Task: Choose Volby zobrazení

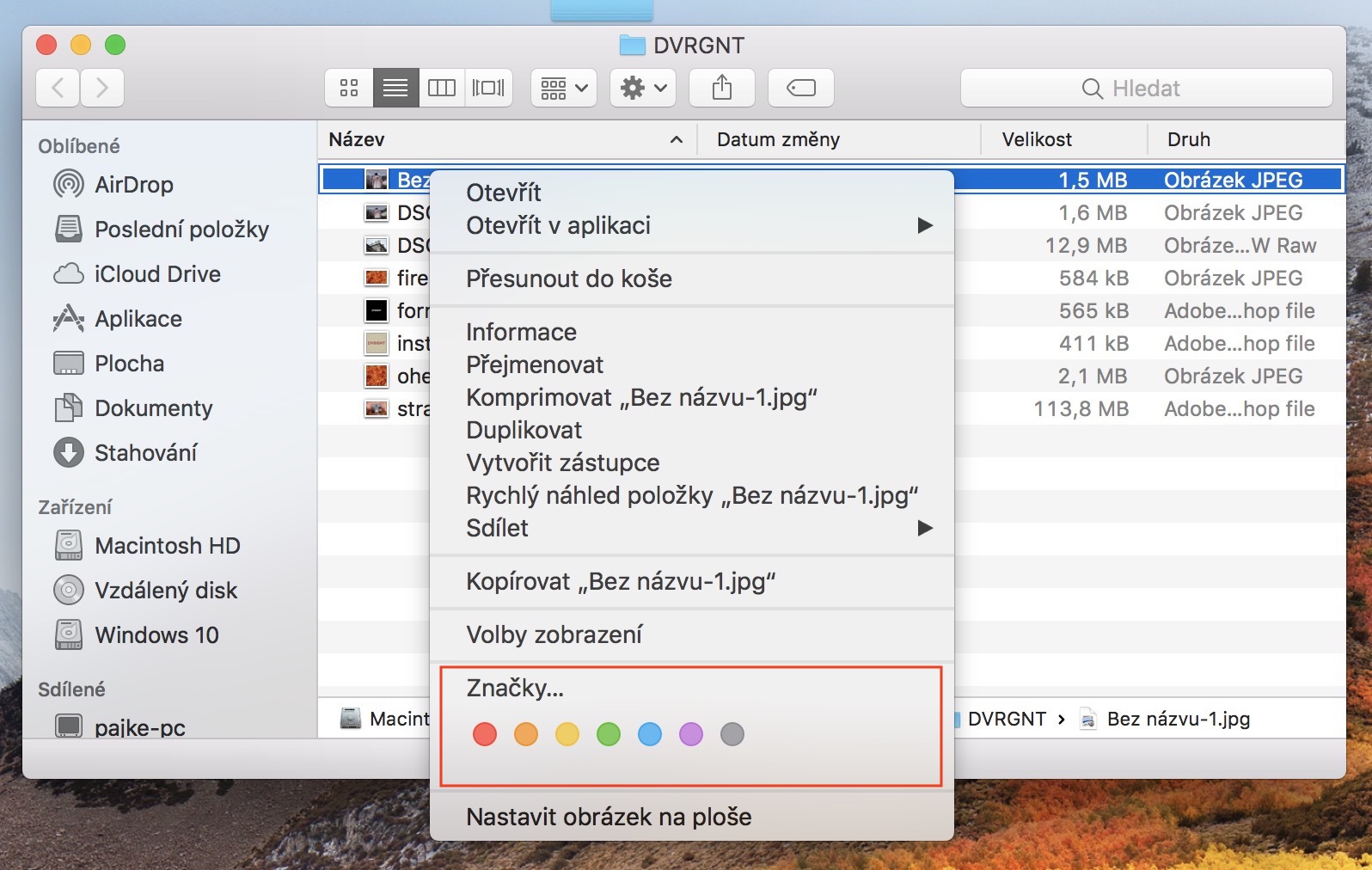Action: coord(692,634)
